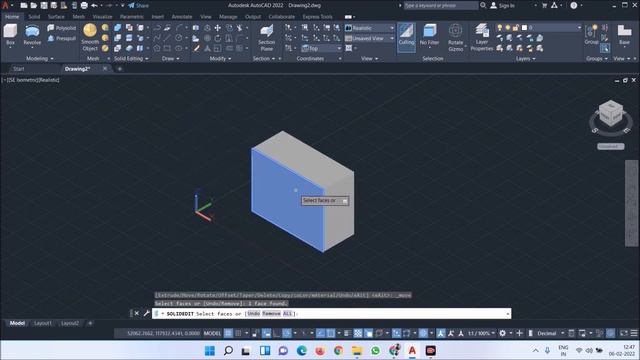Click the search keyword input field

pyautogui.click(x=441, y=5)
